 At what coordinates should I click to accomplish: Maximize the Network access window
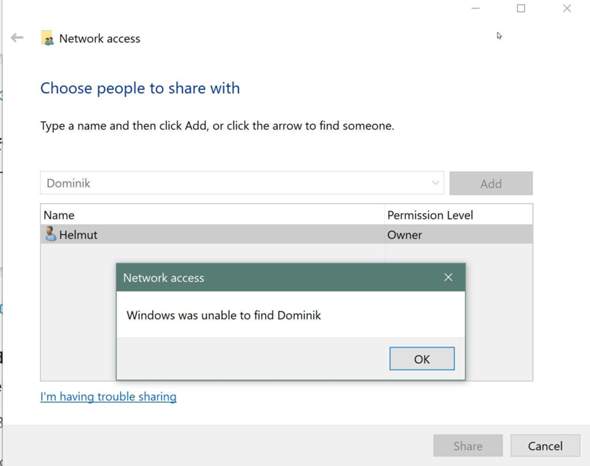521,8
